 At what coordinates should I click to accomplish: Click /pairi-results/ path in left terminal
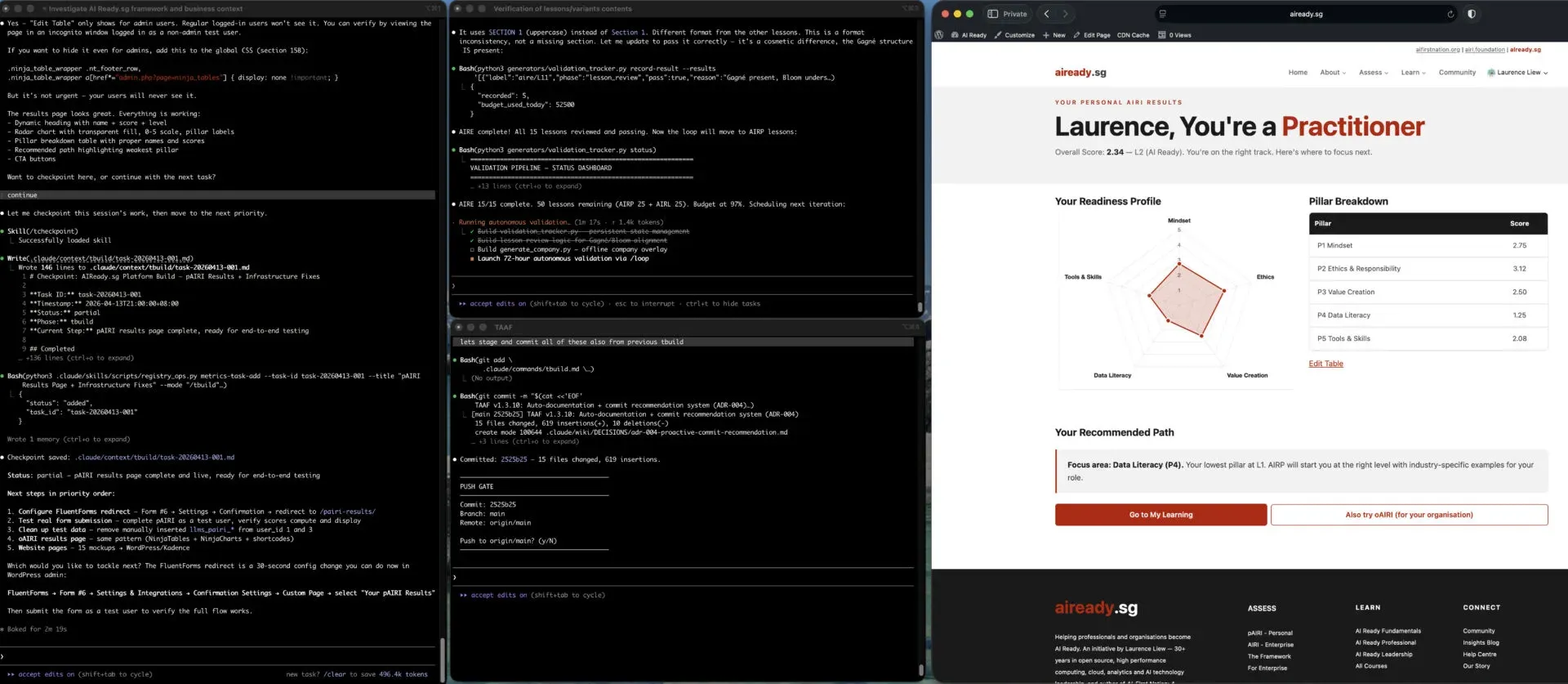pyautogui.click(x=347, y=512)
